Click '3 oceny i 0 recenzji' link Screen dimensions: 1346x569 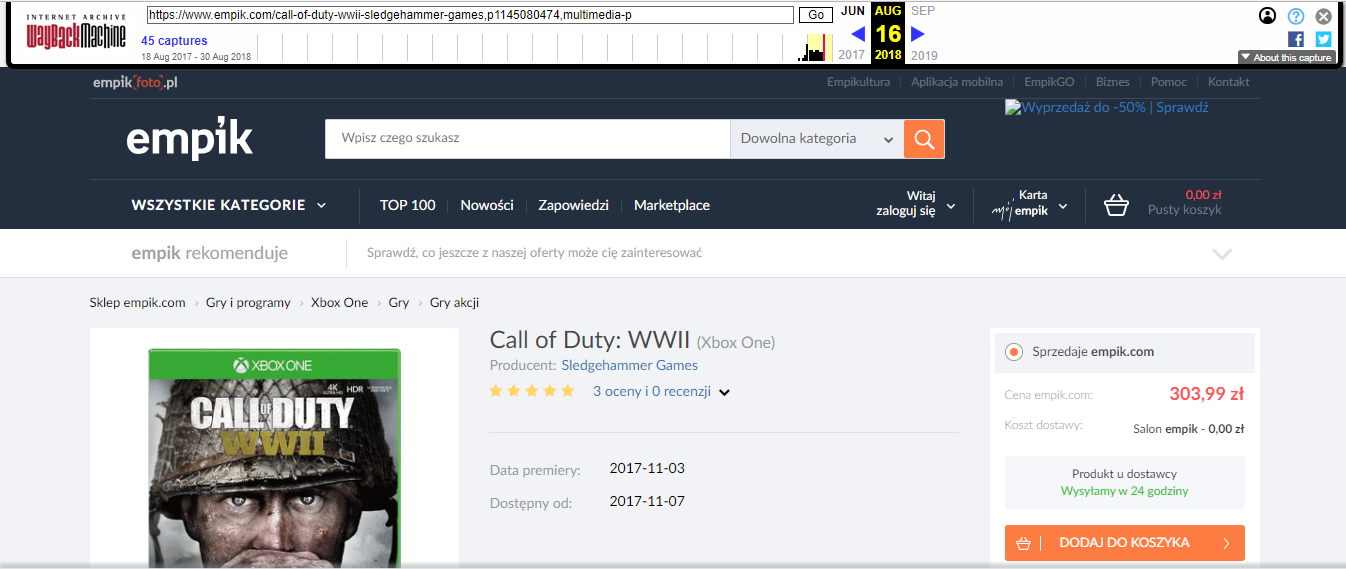click(x=652, y=391)
